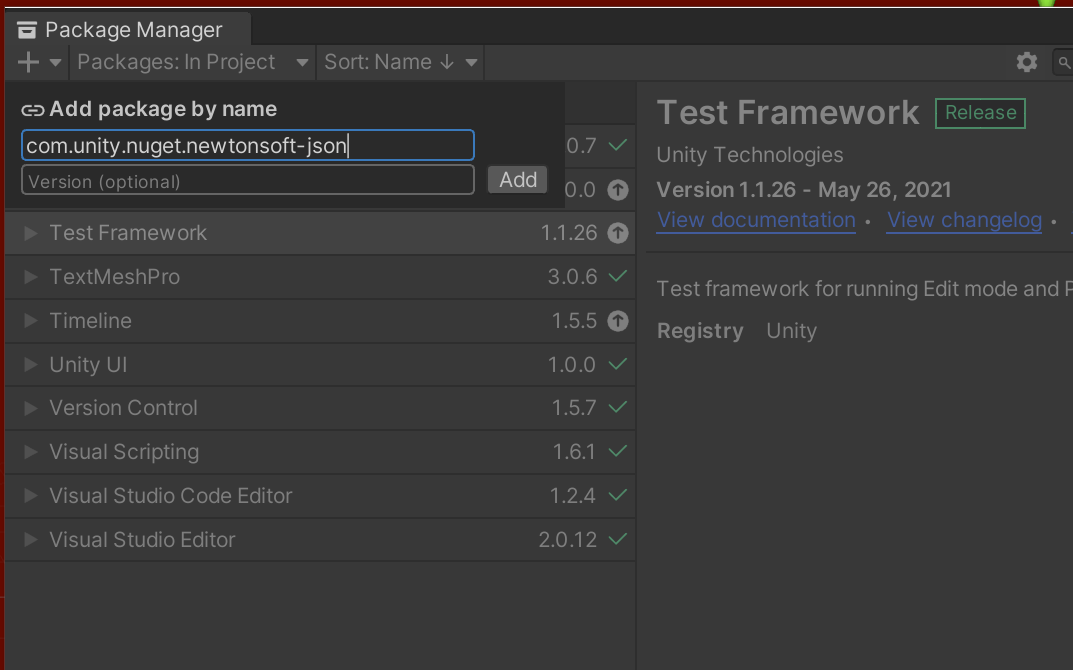Click the checkmark for Visual Studio Code Editor
The height and width of the screenshot is (670, 1073).
click(x=617, y=495)
